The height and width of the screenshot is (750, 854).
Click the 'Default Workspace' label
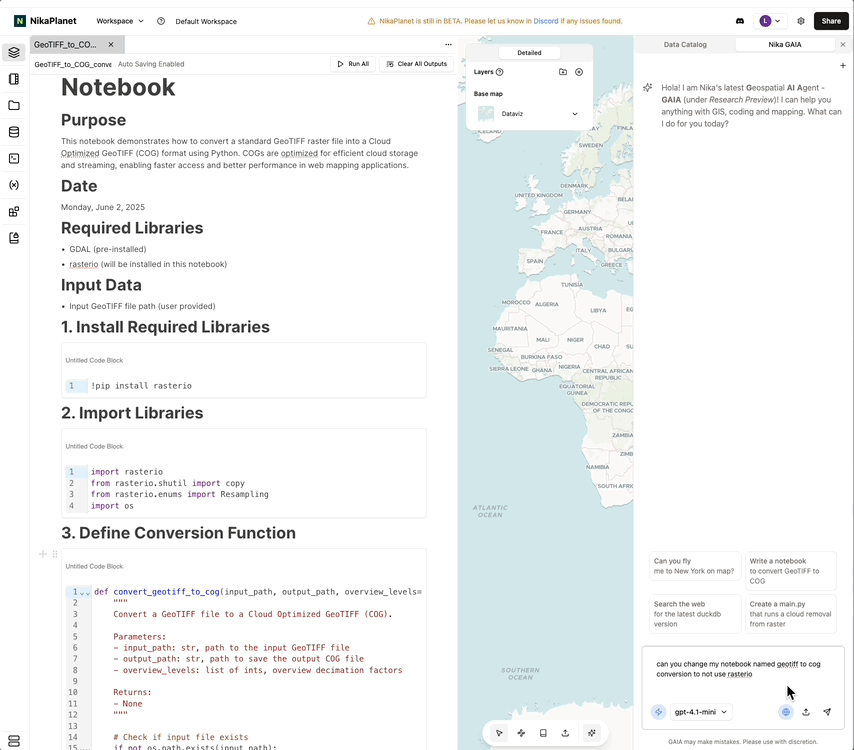206,21
